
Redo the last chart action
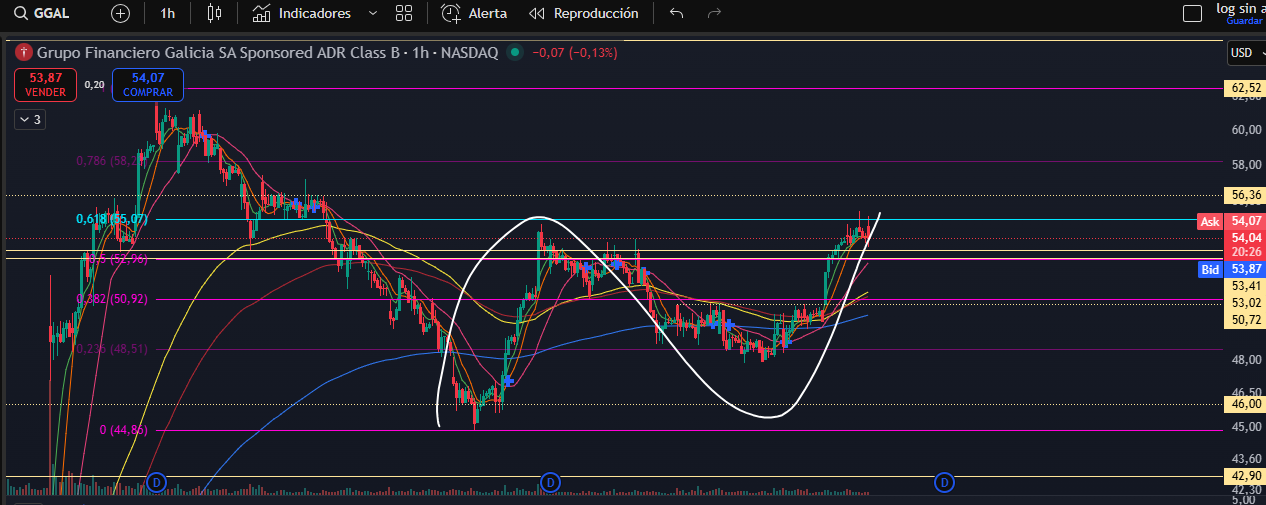coord(714,13)
